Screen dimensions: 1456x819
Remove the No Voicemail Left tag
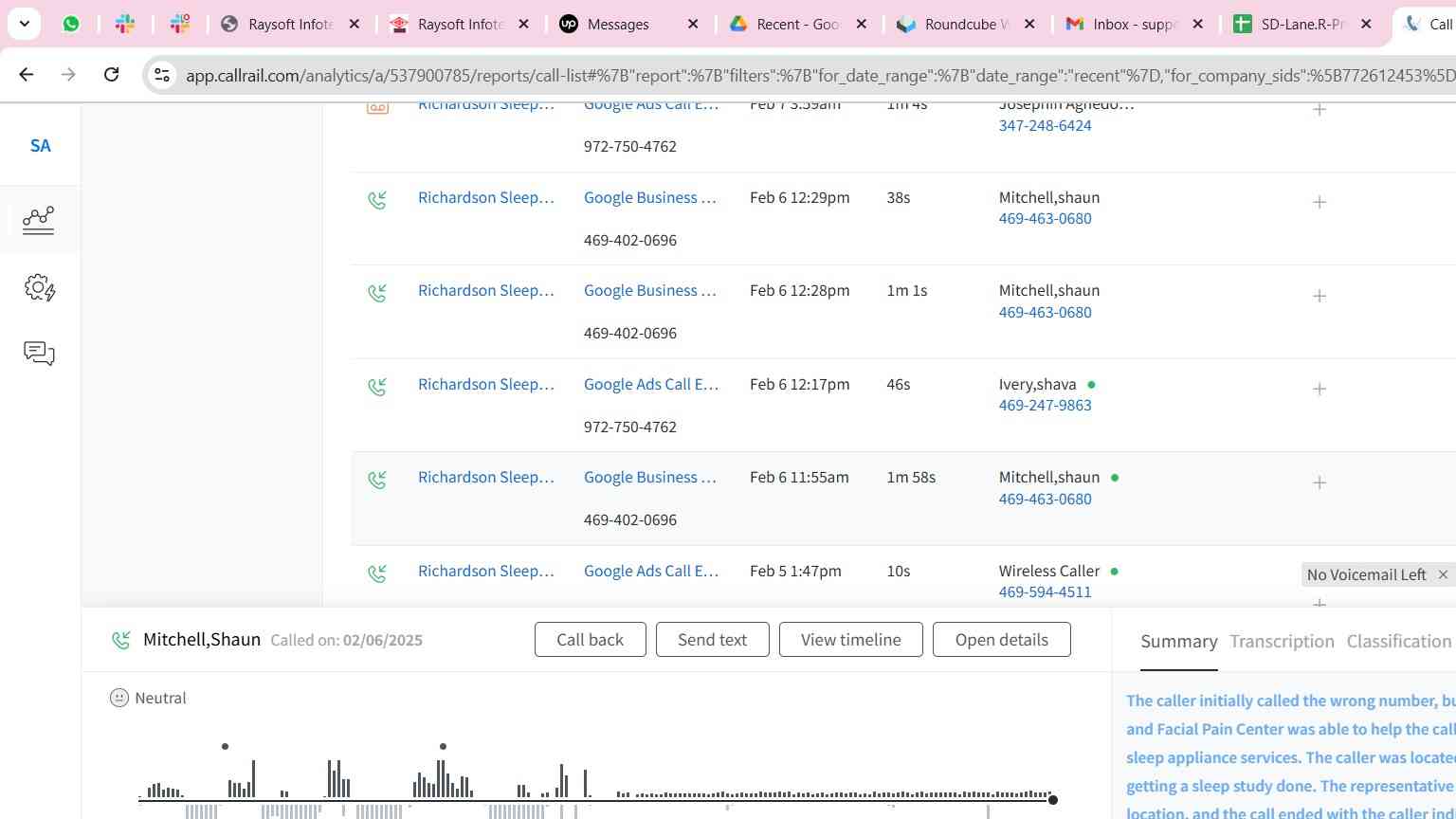click(1443, 574)
